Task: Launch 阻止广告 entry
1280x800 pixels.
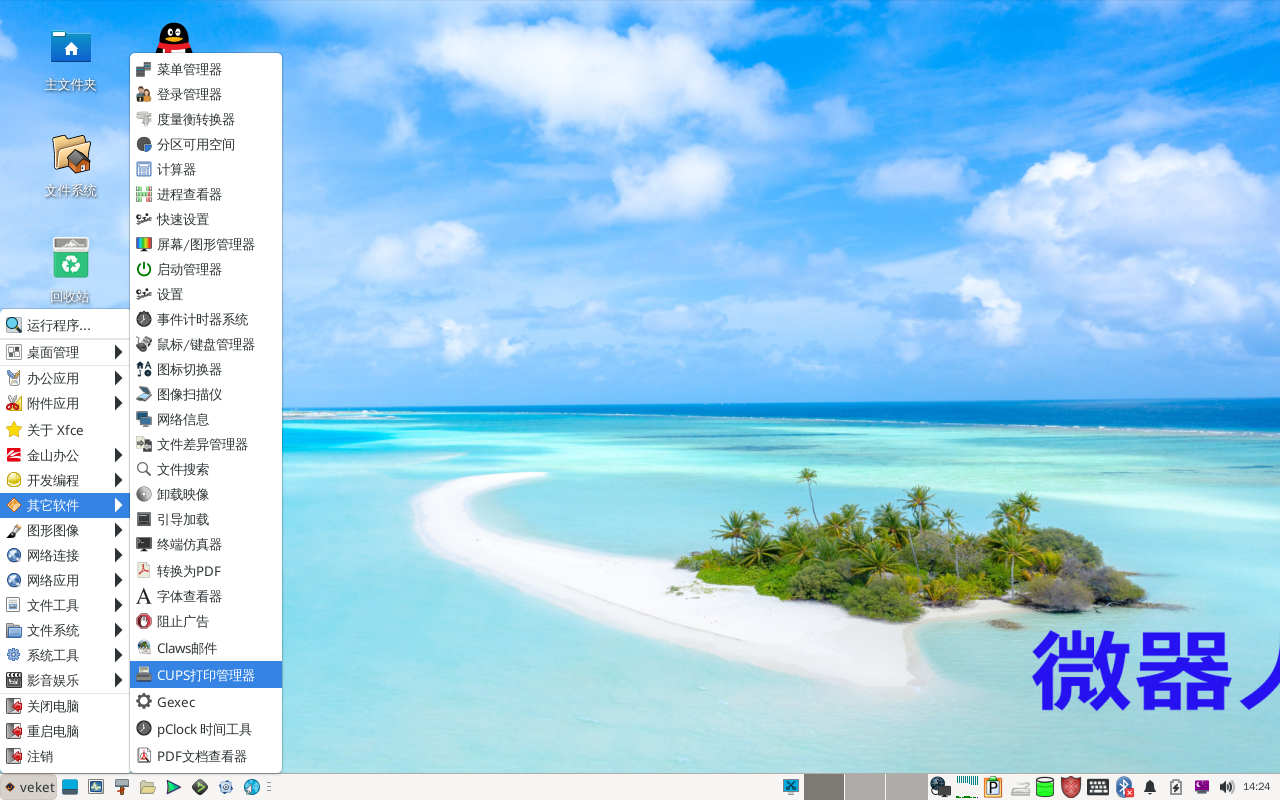Action: click(x=206, y=621)
